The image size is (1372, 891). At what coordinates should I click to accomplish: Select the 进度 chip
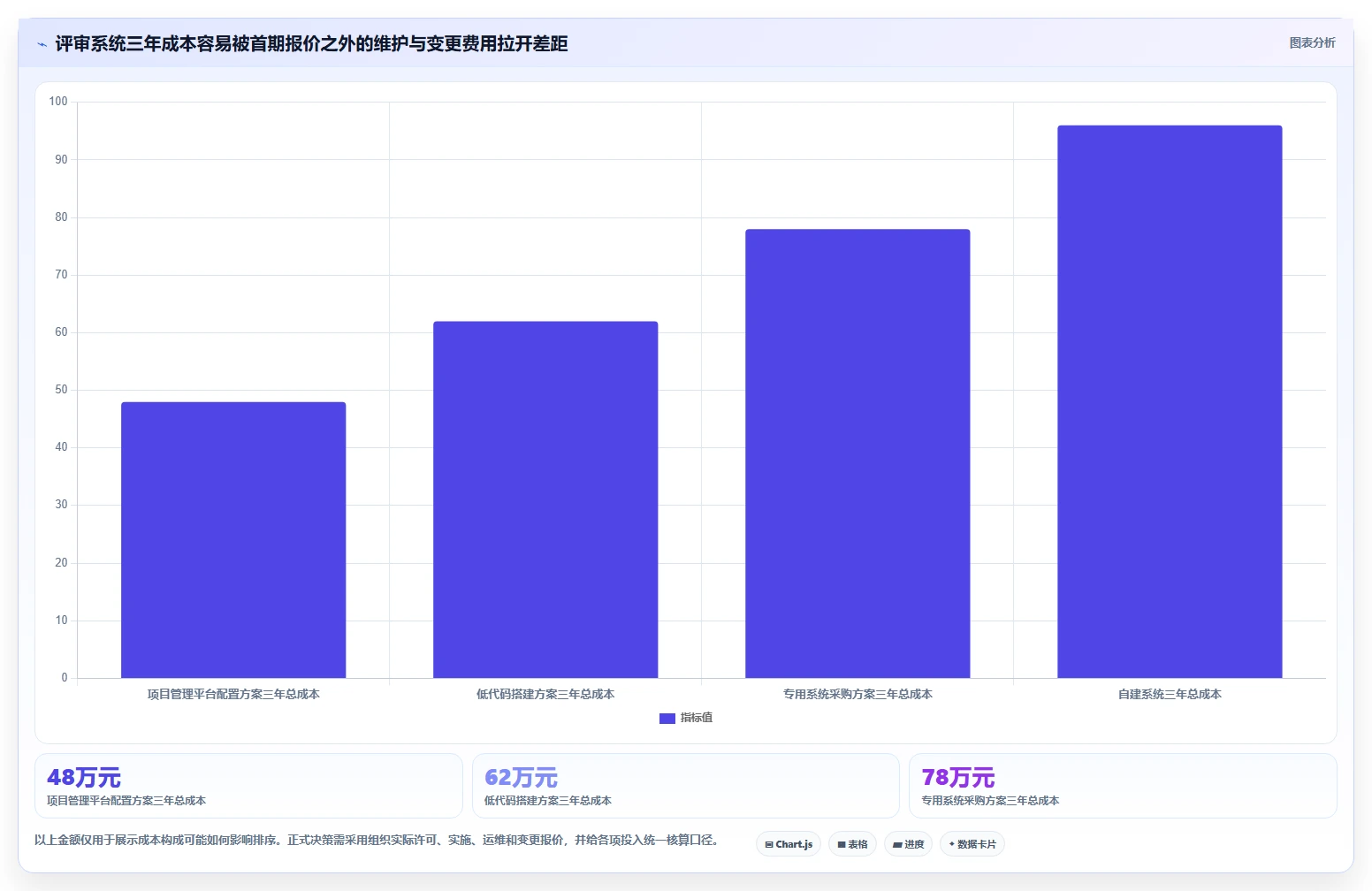[908, 844]
